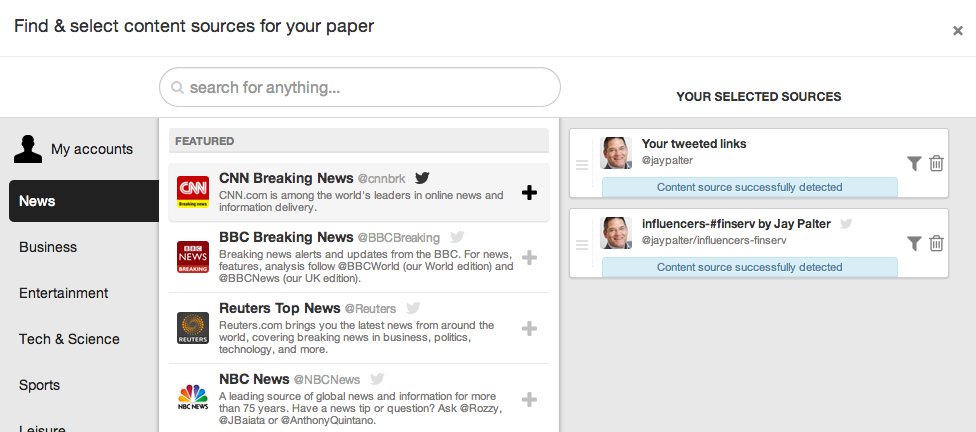This screenshot has height=432, width=976.
Task: Click the Reuters.com description text
Action: point(357,337)
